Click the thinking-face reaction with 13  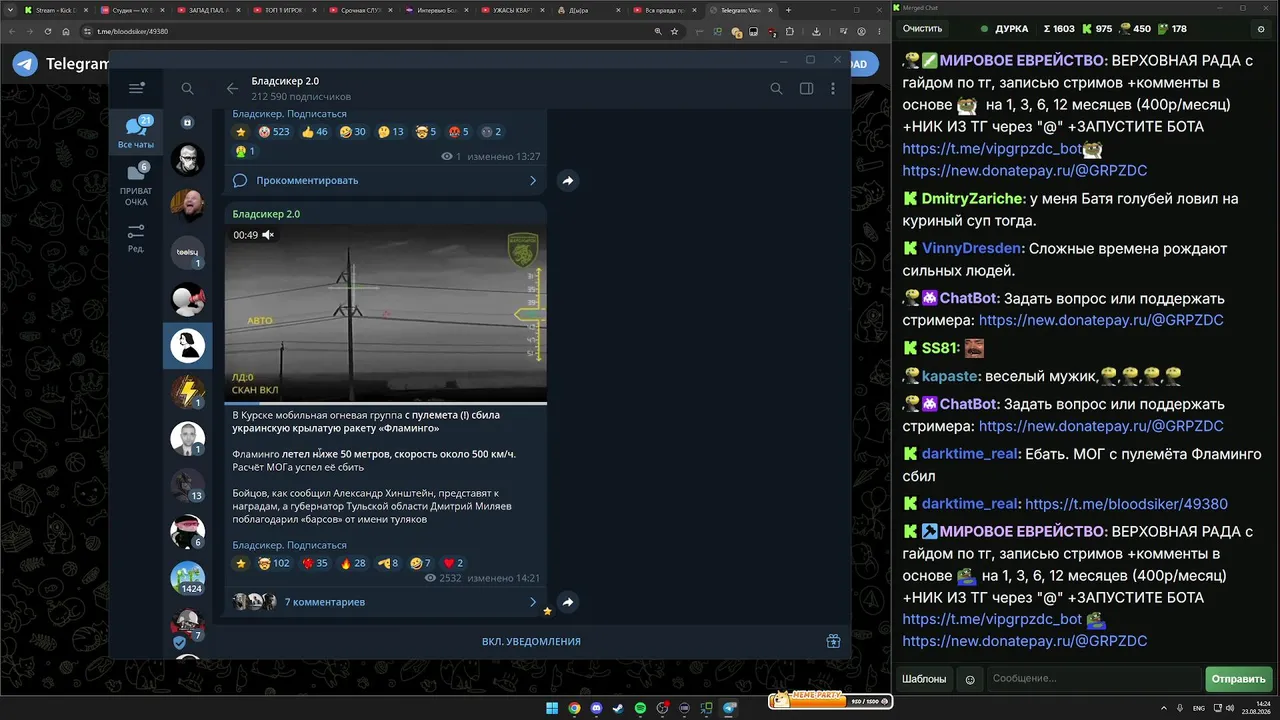391,132
